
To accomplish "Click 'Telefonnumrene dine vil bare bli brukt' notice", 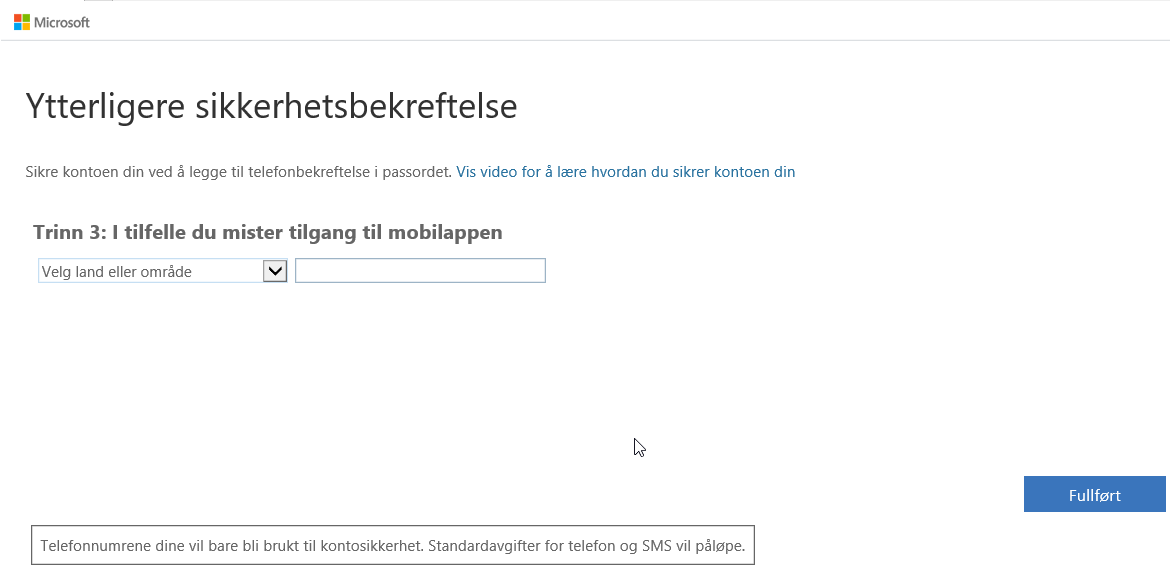I will click(392, 545).
